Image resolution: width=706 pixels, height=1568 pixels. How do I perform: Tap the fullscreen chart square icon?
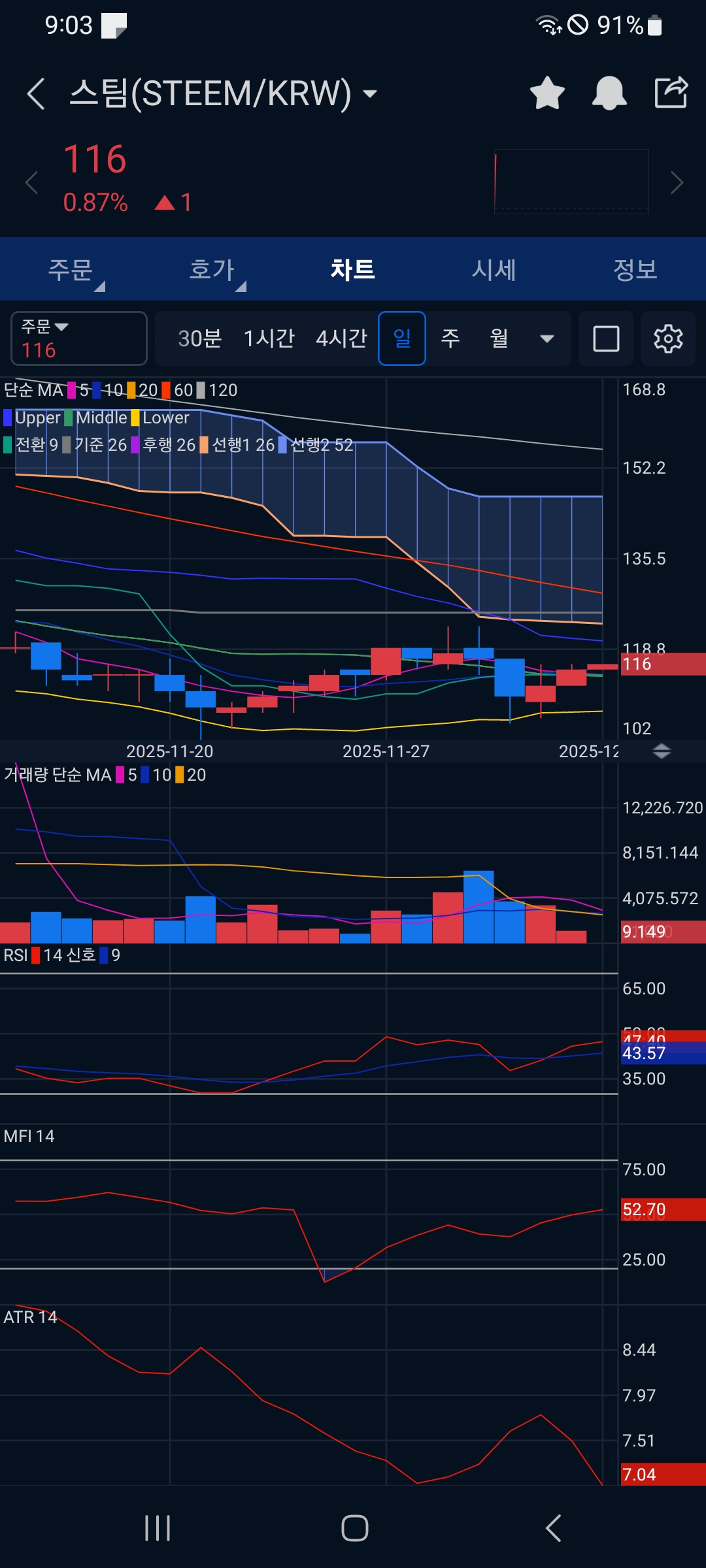click(606, 338)
